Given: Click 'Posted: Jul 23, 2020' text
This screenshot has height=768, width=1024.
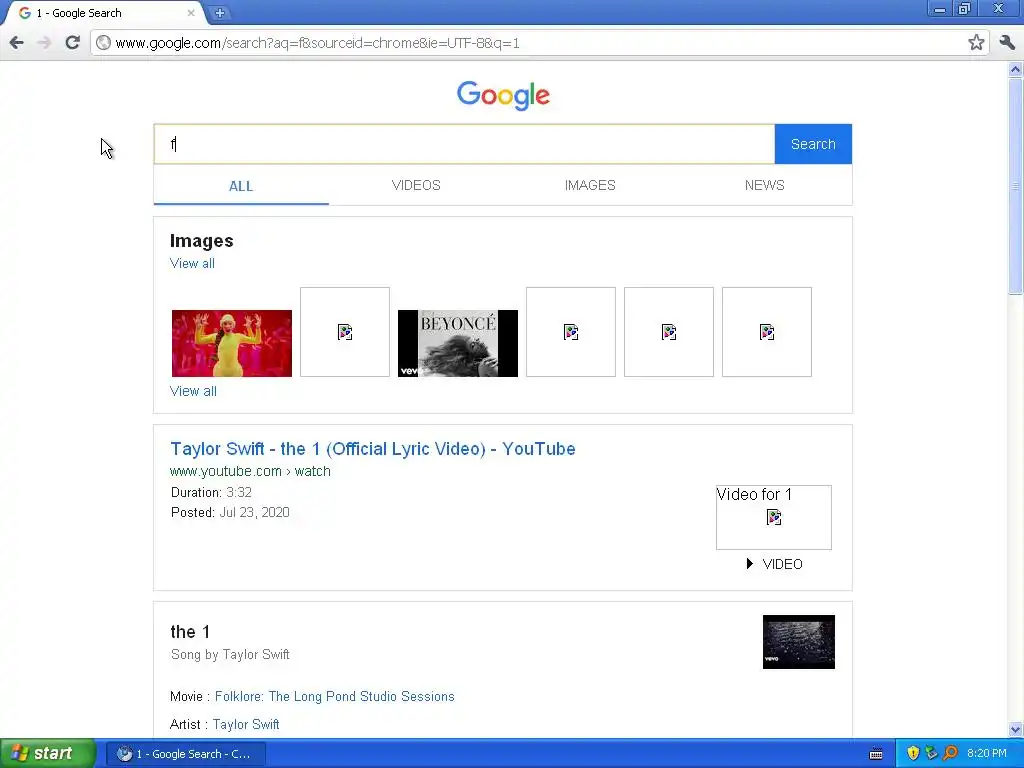Looking at the screenshot, I should click(x=230, y=513).
